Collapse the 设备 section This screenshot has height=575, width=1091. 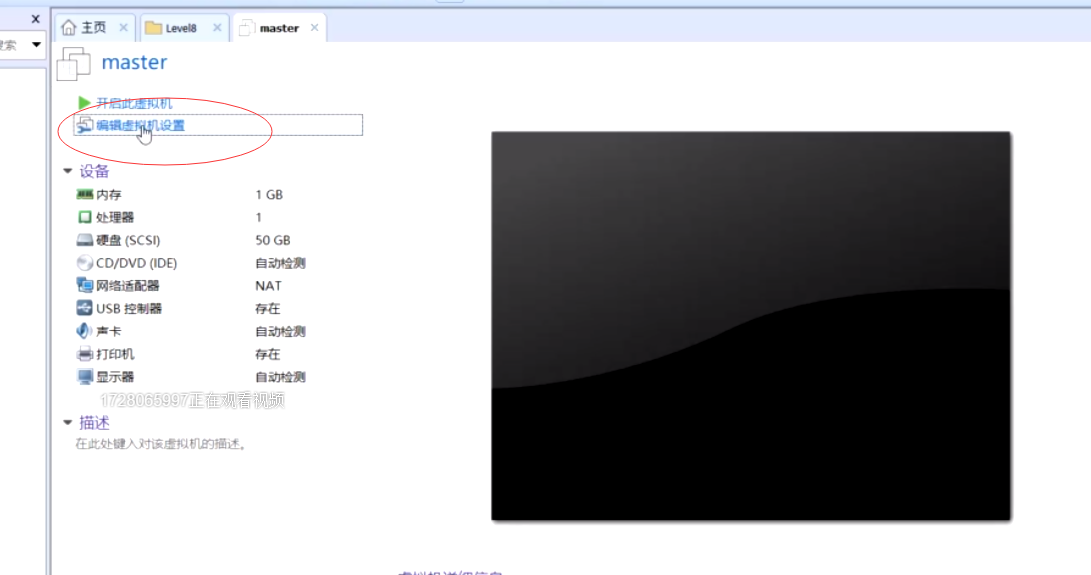click(x=67, y=171)
